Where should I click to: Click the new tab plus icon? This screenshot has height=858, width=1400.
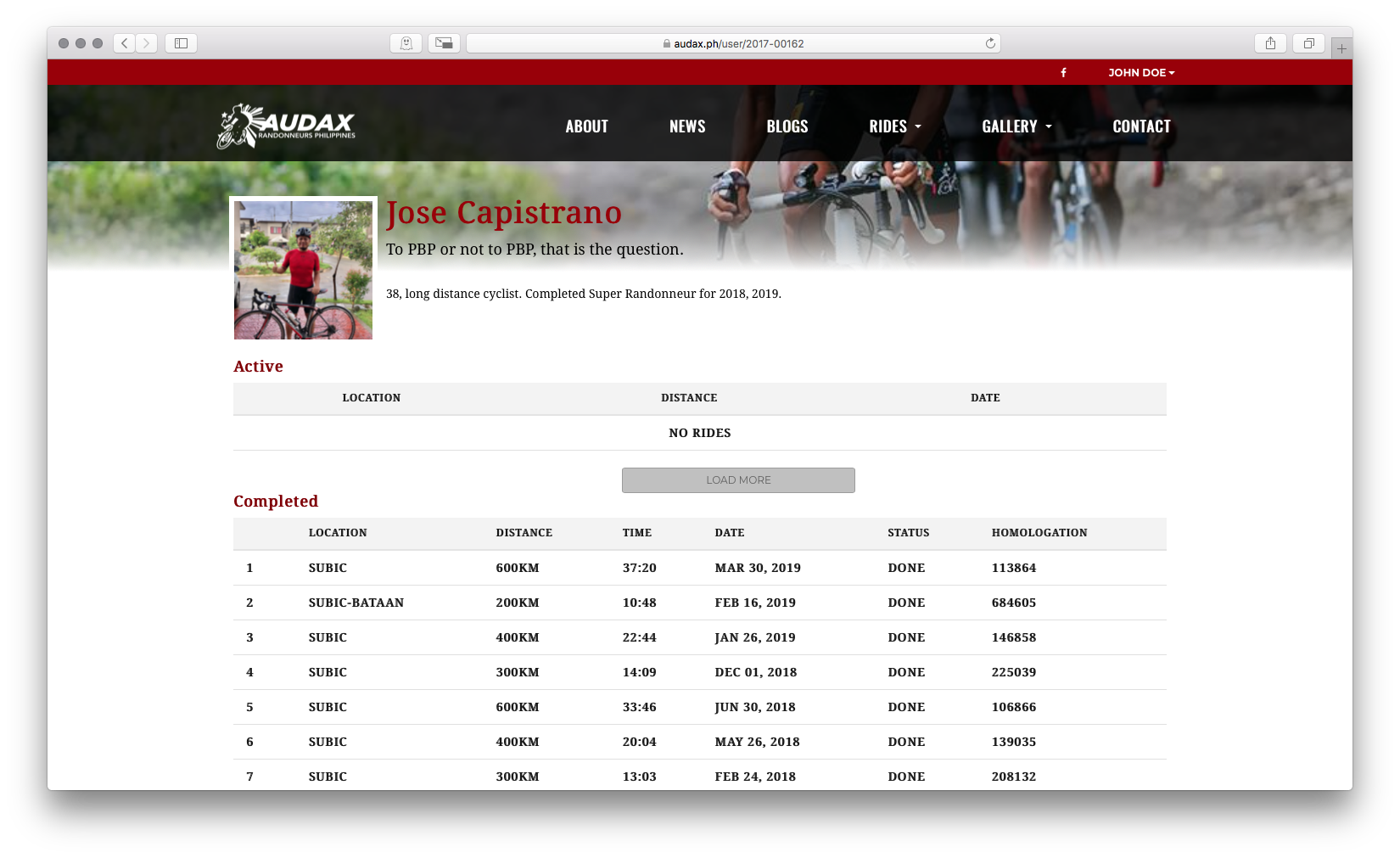pyautogui.click(x=1341, y=48)
